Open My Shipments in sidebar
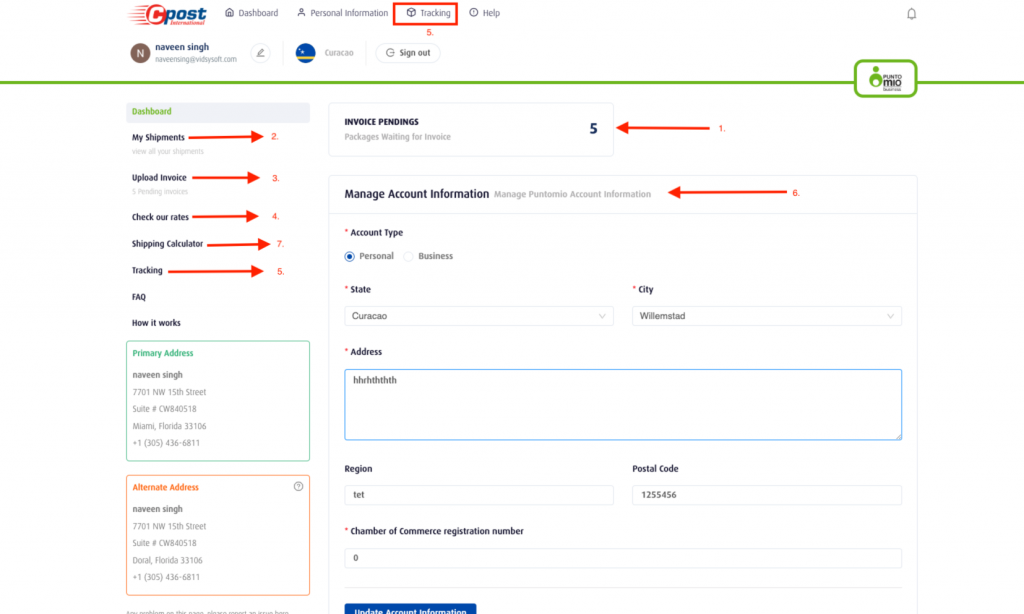 click(158, 137)
